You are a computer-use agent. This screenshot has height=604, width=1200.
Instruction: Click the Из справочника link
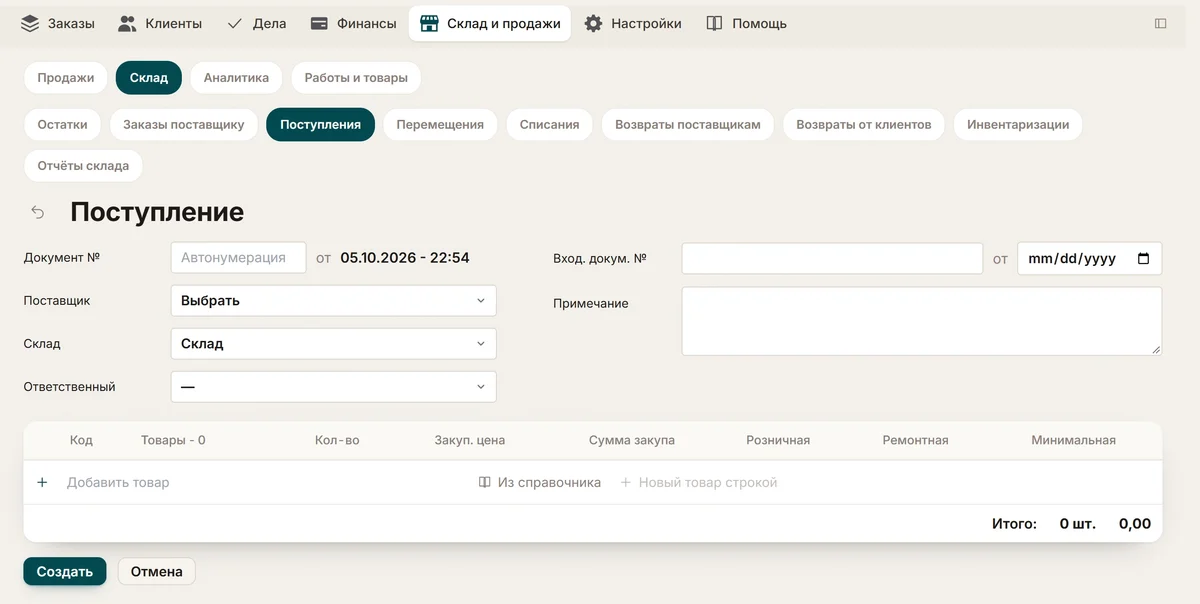coord(540,482)
